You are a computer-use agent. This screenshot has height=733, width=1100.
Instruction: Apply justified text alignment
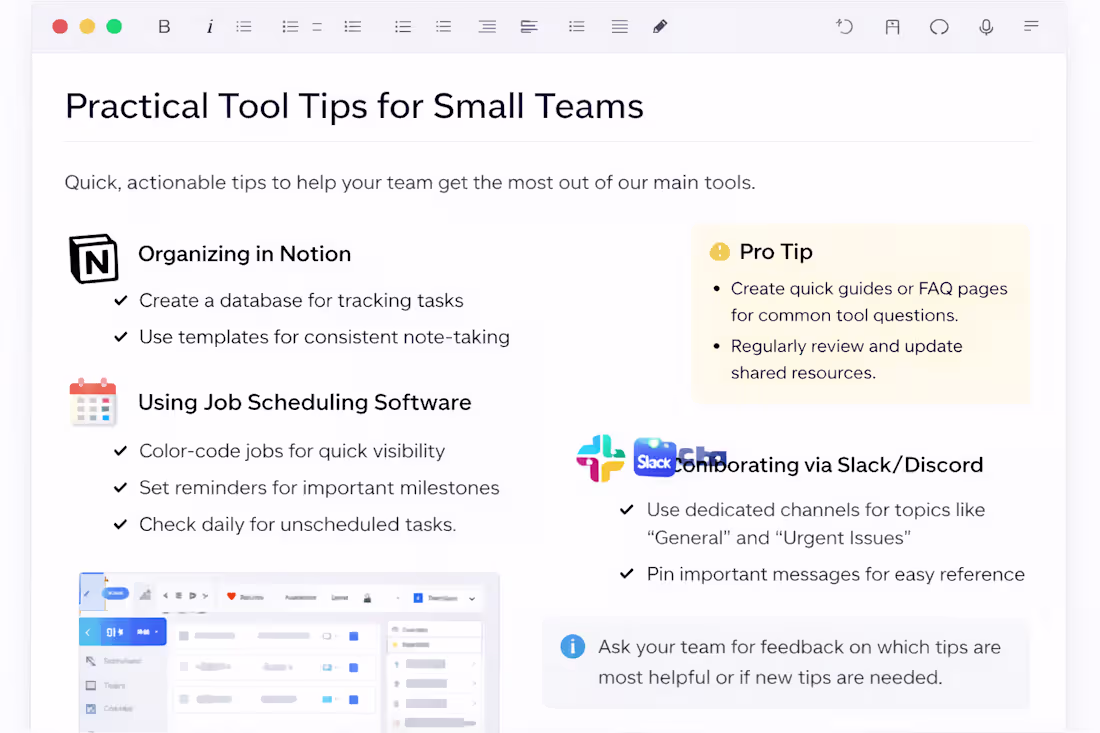pos(619,26)
